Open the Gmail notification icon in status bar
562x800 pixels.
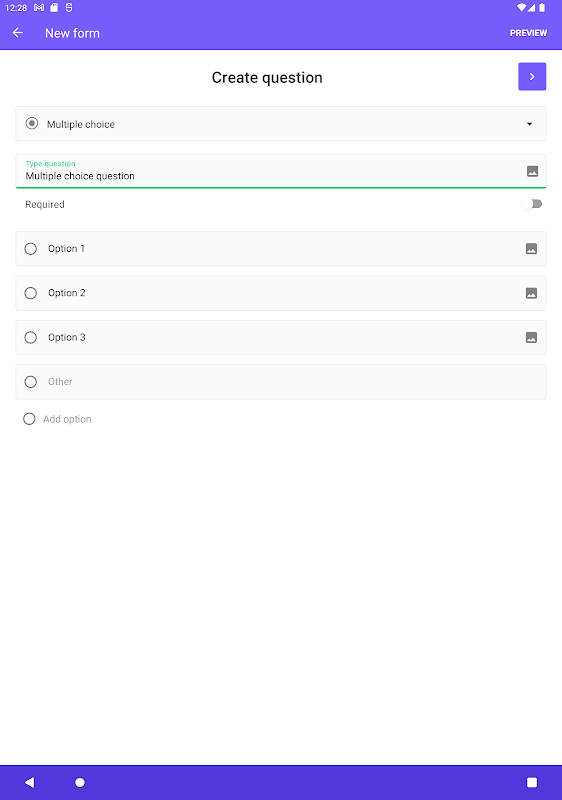pyautogui.click(x=39, y=8)
